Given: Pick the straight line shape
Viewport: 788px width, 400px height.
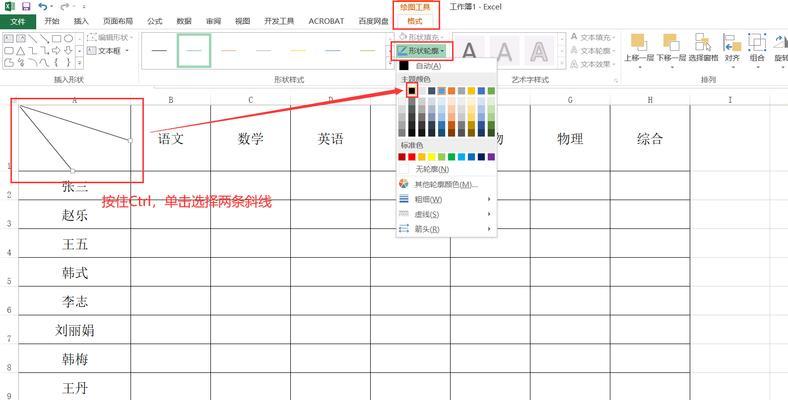Looking at the screenshot, I should point(33,39).
